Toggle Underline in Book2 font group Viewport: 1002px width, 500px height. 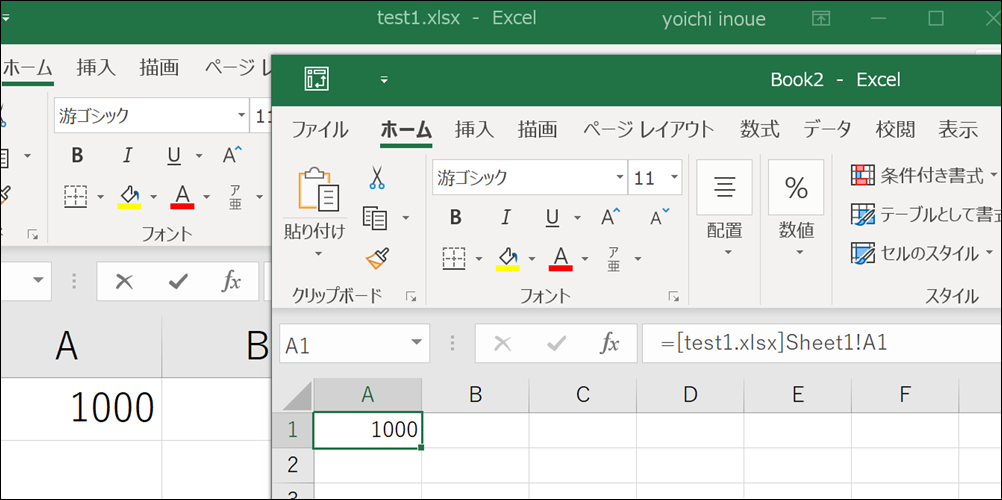(x=553, y=217)
